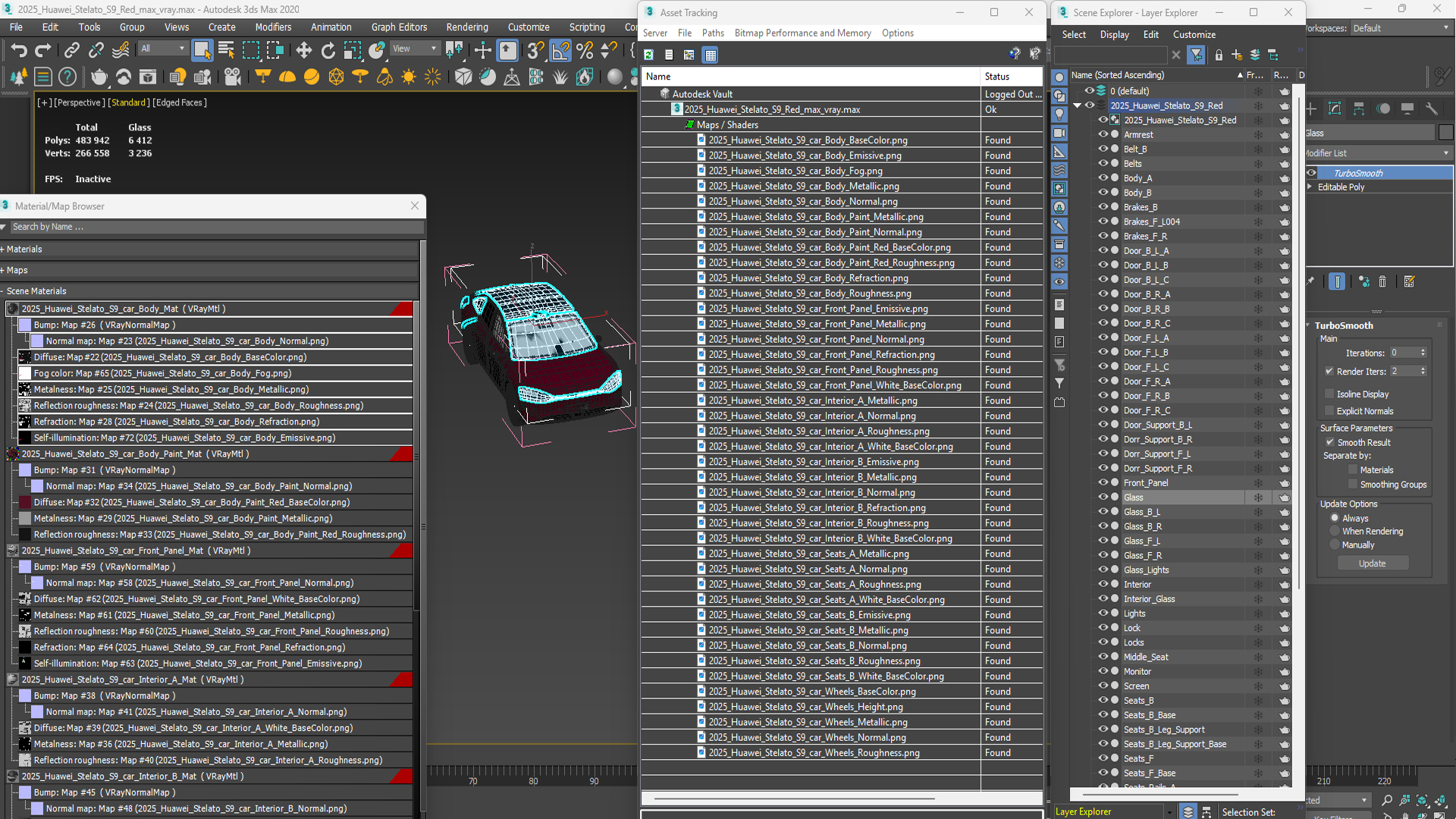1456x819 pixels.
Task: Open Select by Name list icon
Action: (226, 50)
